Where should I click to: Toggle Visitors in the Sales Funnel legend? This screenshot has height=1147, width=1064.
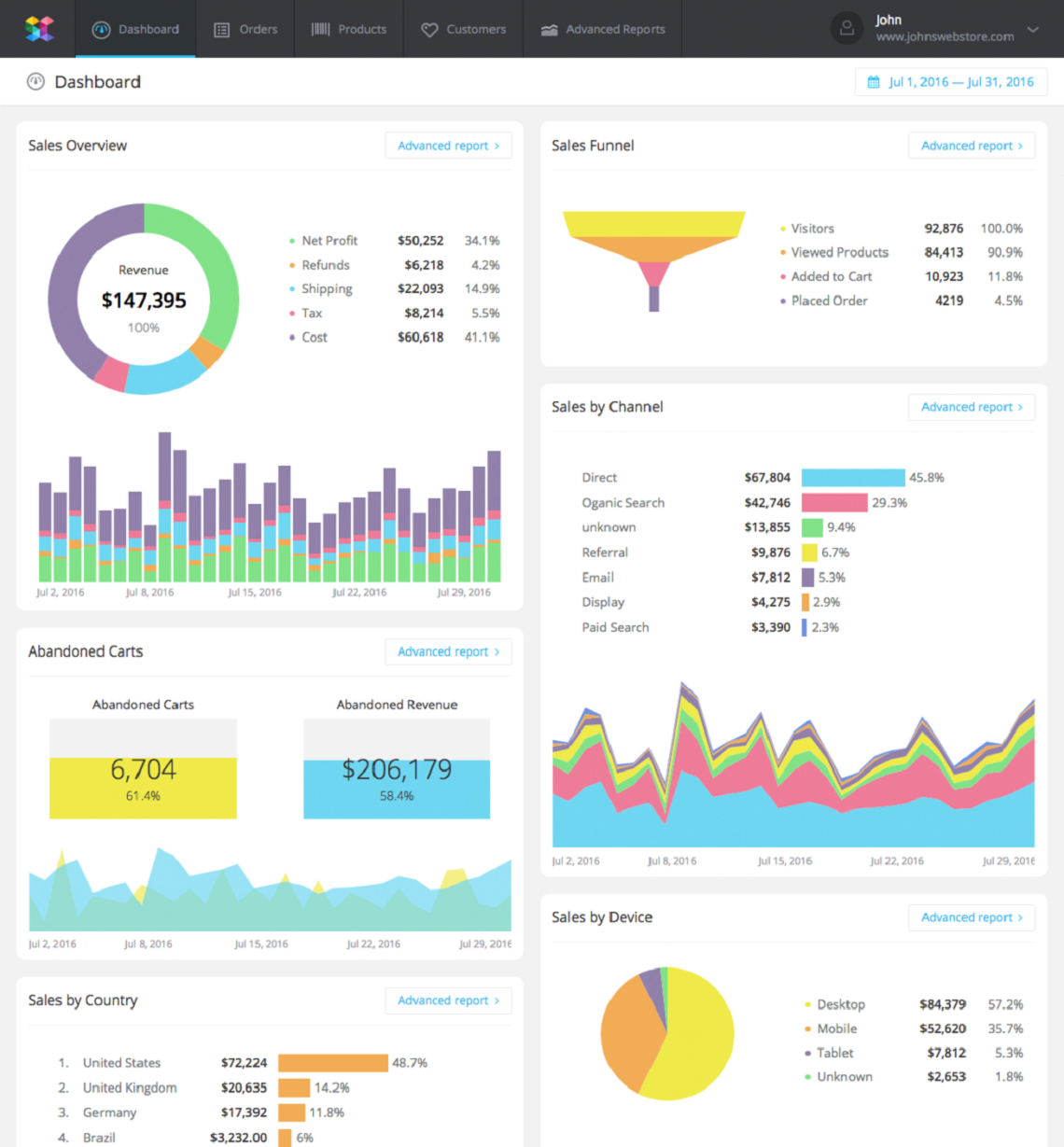811,228
